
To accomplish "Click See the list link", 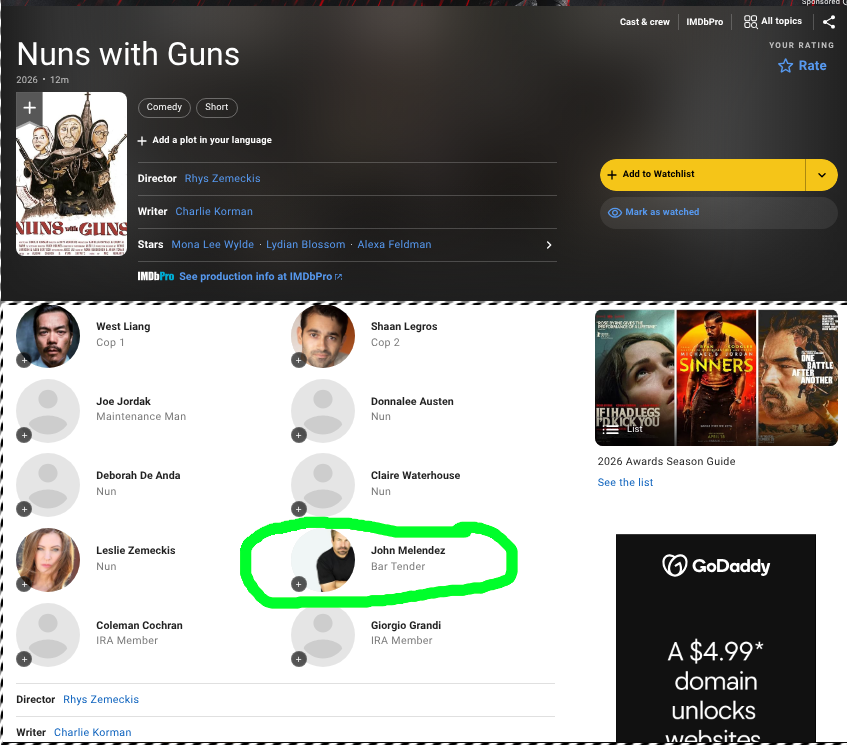I will pos(625,482).
